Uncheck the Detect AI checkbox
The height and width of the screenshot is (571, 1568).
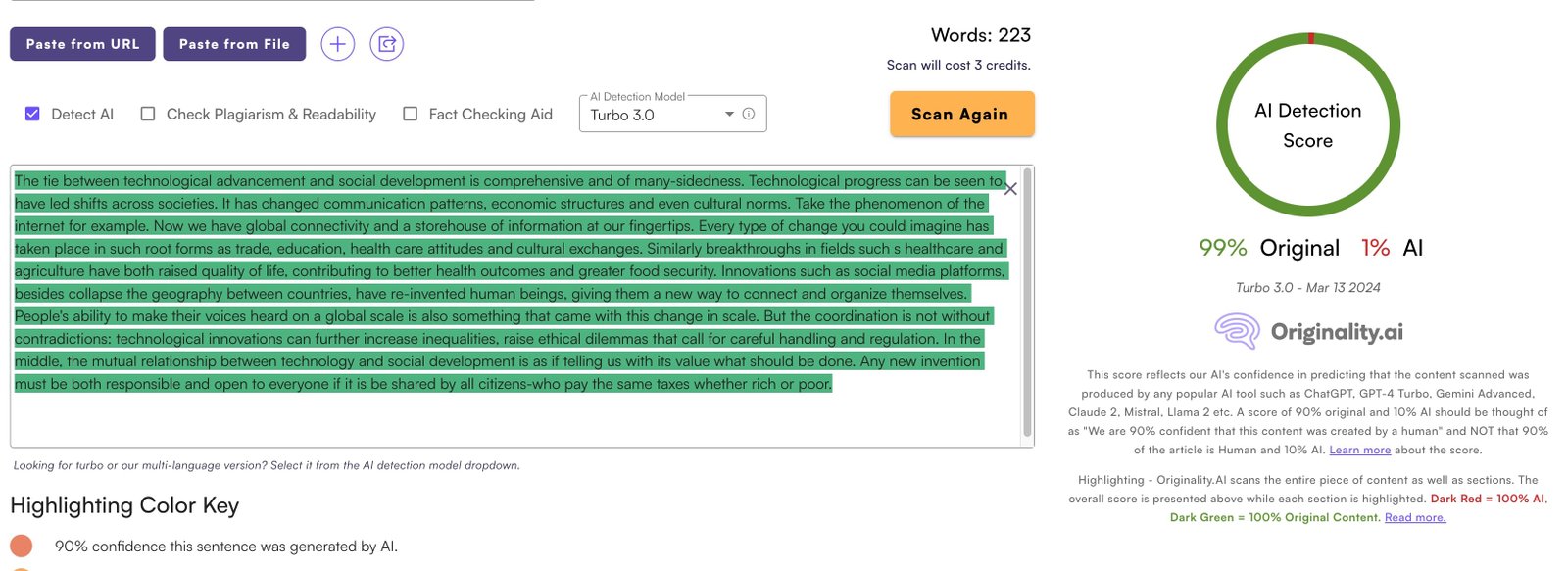click(32, 114)
